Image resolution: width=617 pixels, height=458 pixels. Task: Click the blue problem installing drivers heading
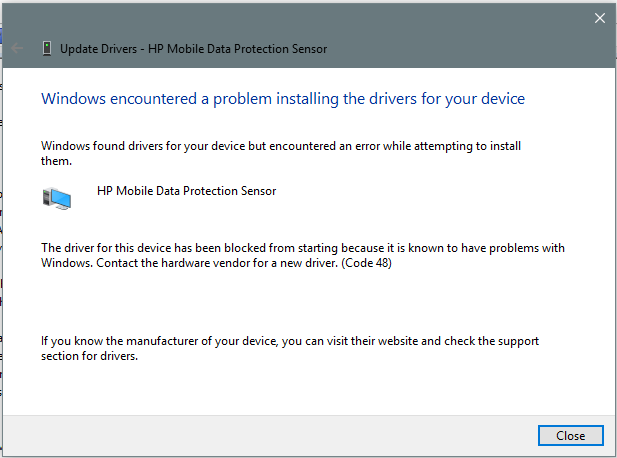283,99
